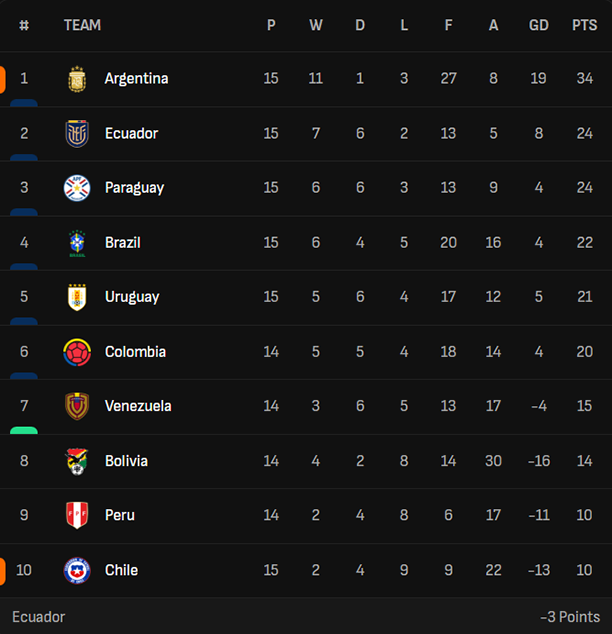Click the Ecuador team crest icon
The image size is (612, 634).
[77, 133]
